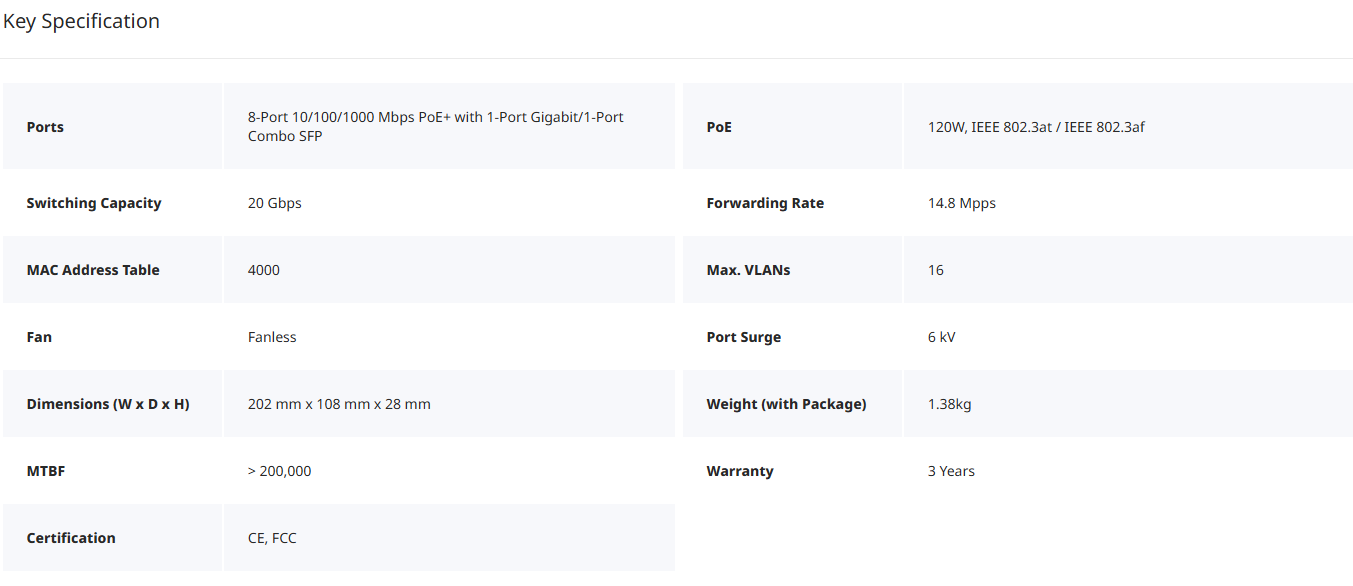Viewport: 1353px width, 586px height.
Task: Click the Fanless value cell
Action: [x=272, y=337]
